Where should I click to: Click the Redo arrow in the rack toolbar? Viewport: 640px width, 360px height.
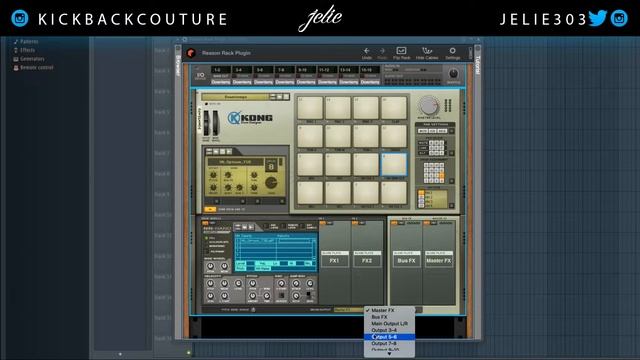point(382,51)
